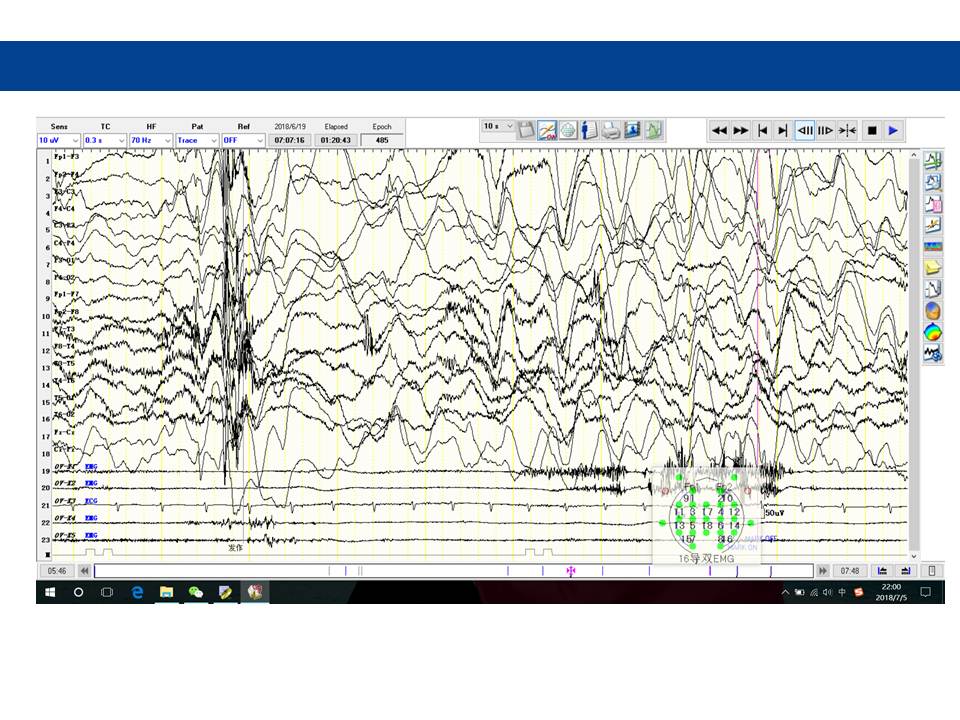Toggle the waveform overlay ON icon
960x720 pixels.
(547, 130)
